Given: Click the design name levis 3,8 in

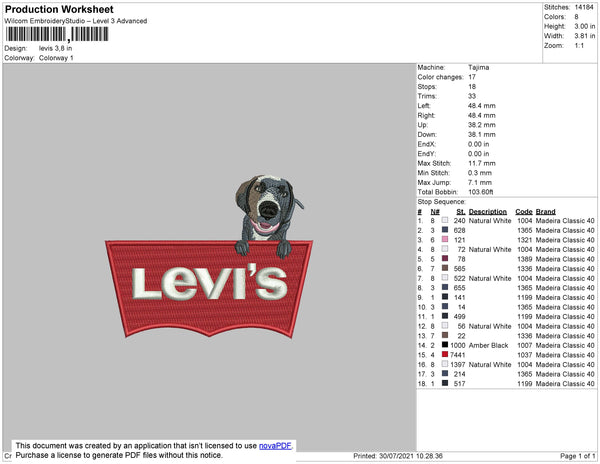Looking at the screenshot, I should point(55,48).
